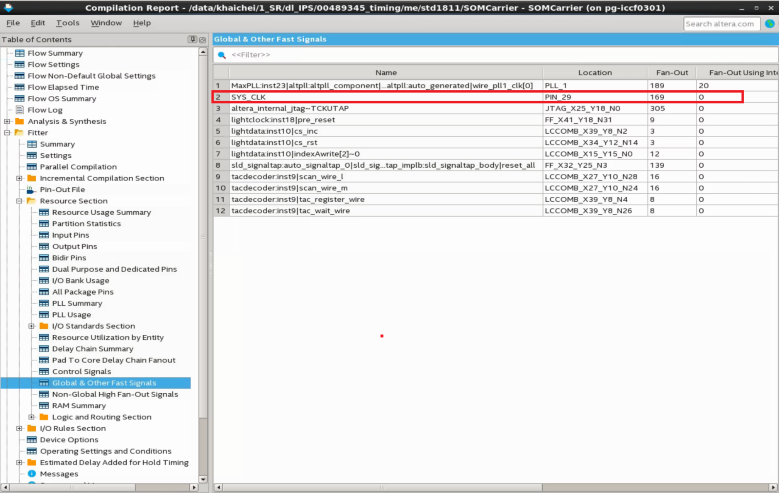Click Output Pins table icon

(44, 246)
